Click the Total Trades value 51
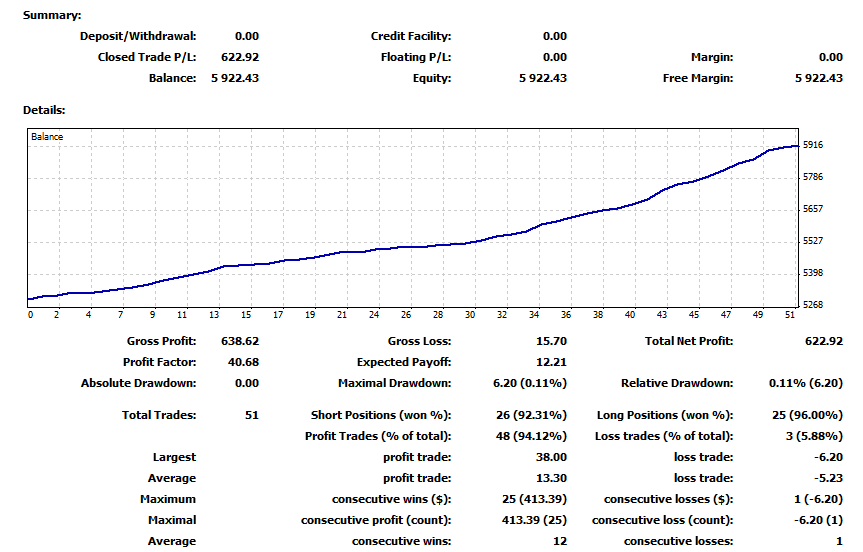Viewport: 863px width, 552px height. pos(252,415)
